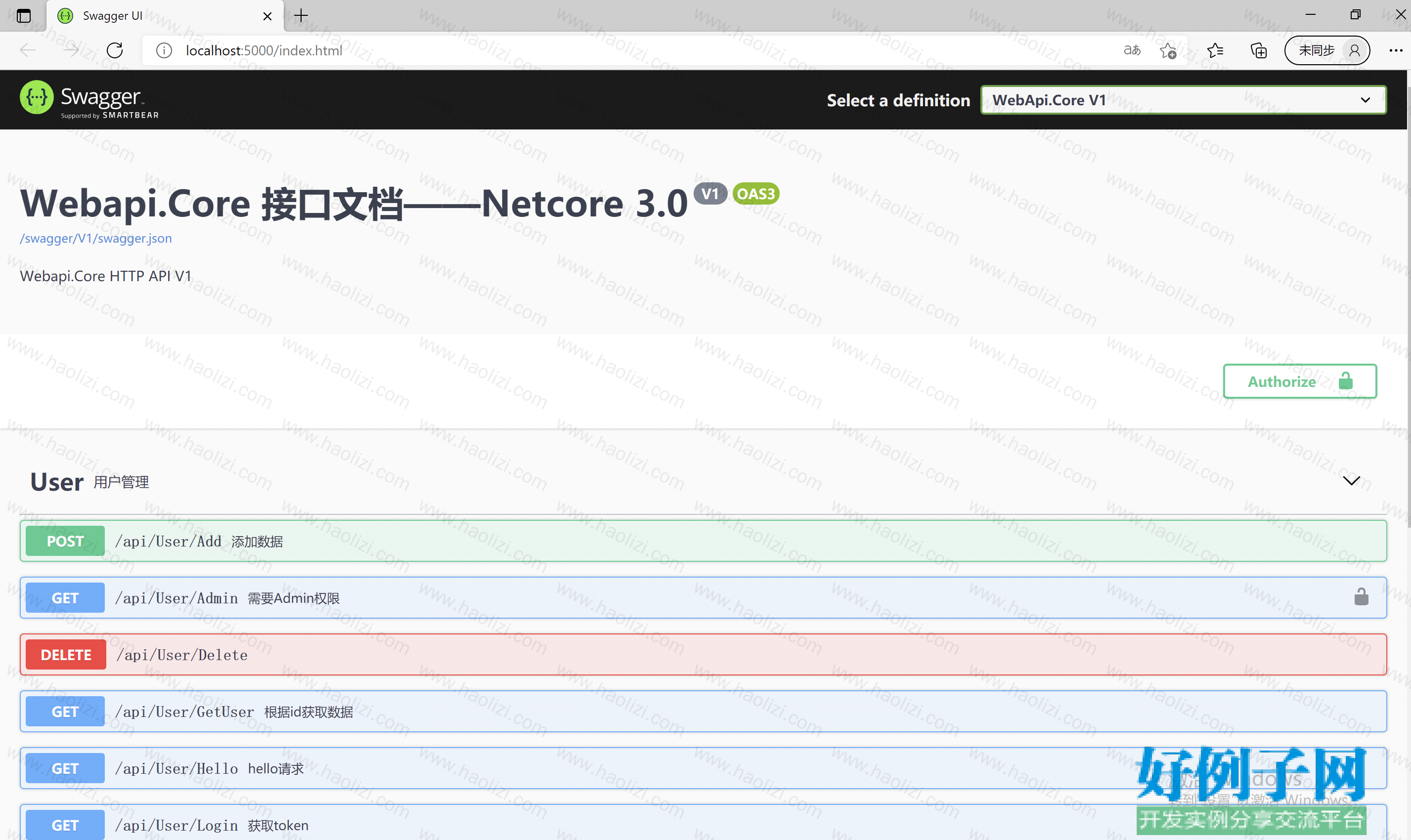
Task: Open the browser settings ellipsis menu
Action: (1396, 50)
